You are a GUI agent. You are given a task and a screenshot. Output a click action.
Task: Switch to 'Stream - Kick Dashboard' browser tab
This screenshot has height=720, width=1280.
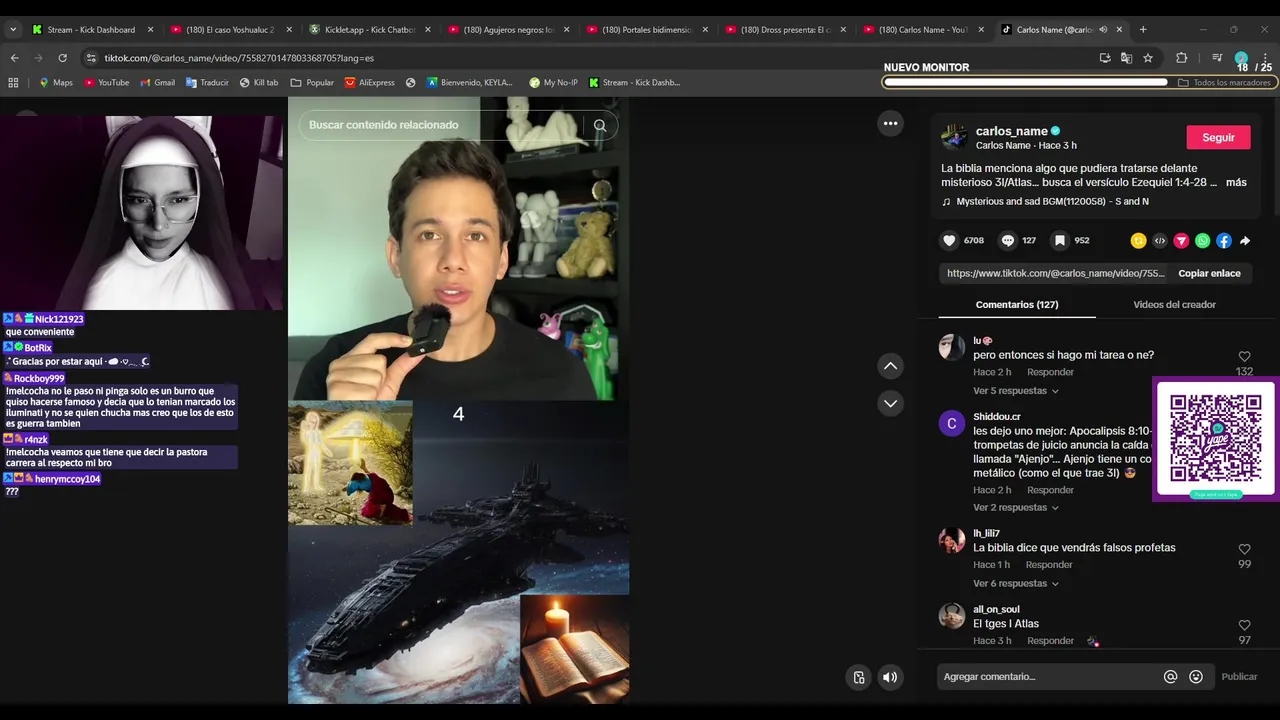click(x=90, y=29)
